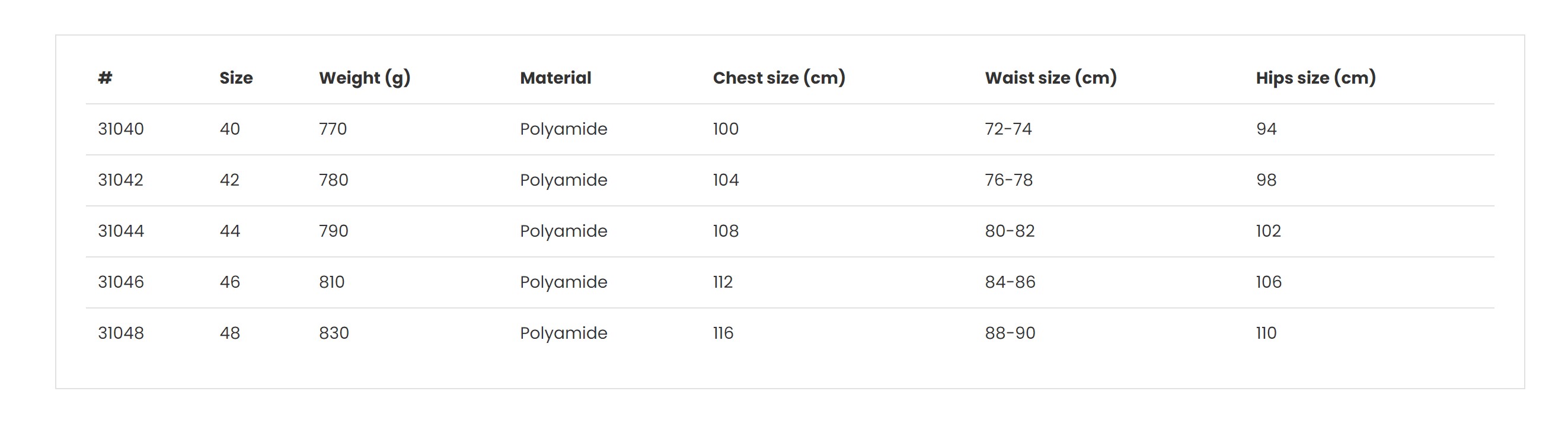Select the 72-74 waist size cell

pos(1008,129)
